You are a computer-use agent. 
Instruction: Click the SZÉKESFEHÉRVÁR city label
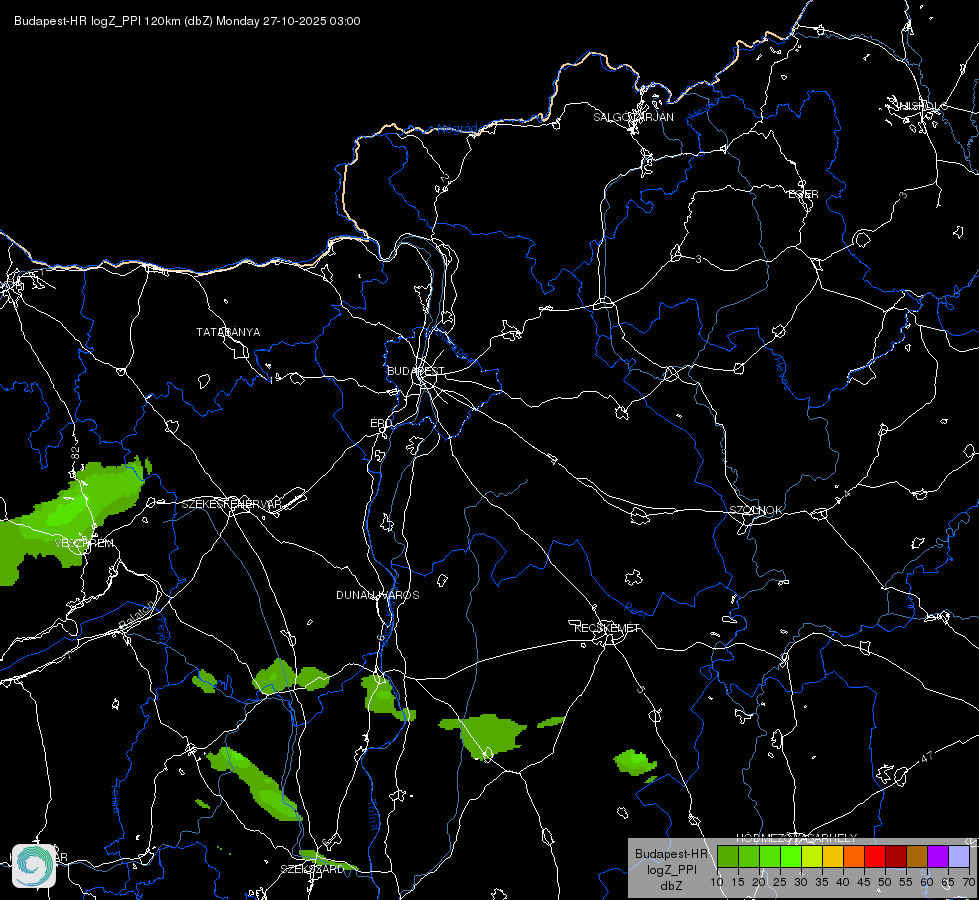(x=231, y=504)
